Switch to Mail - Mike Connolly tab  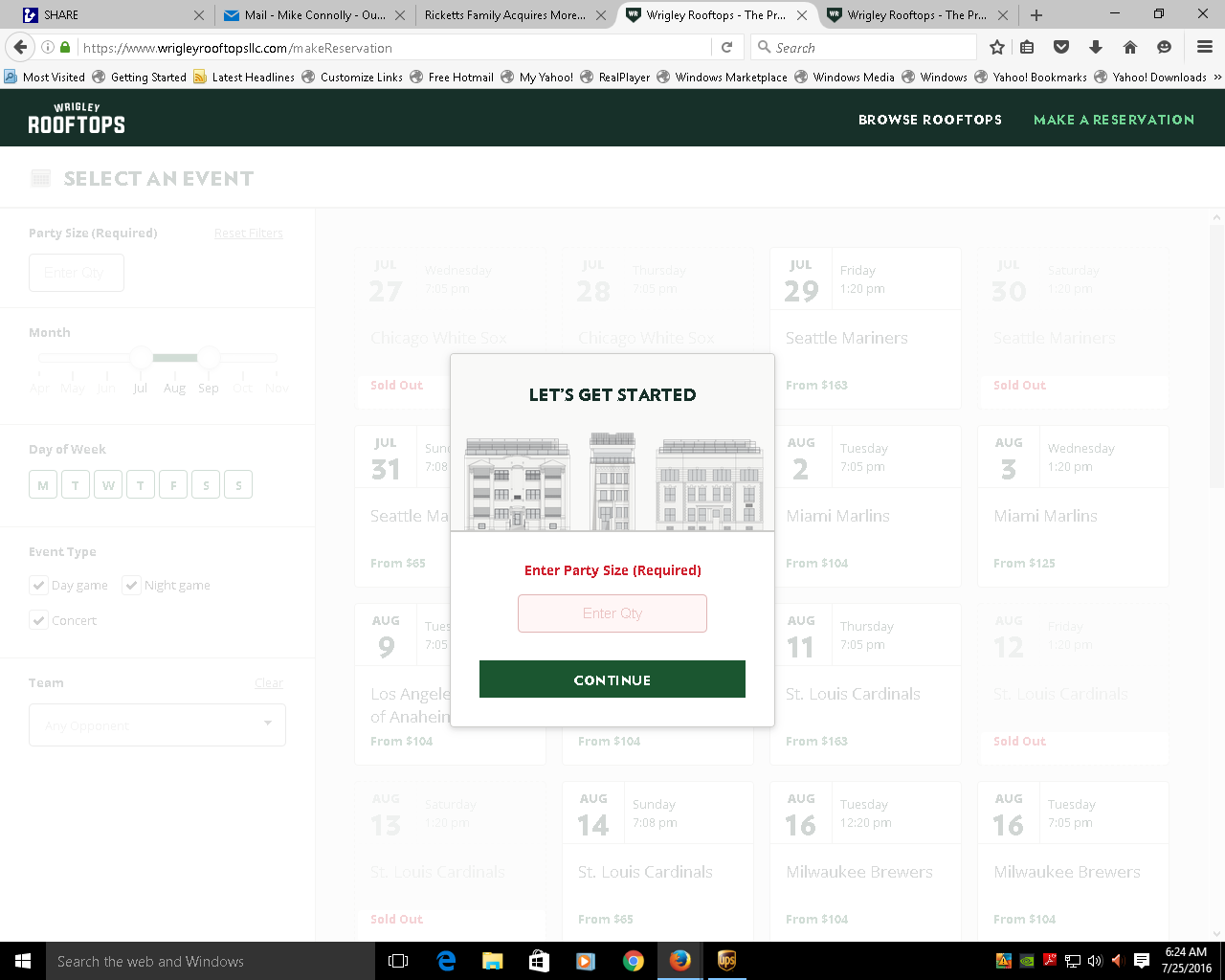coord(314,14)
